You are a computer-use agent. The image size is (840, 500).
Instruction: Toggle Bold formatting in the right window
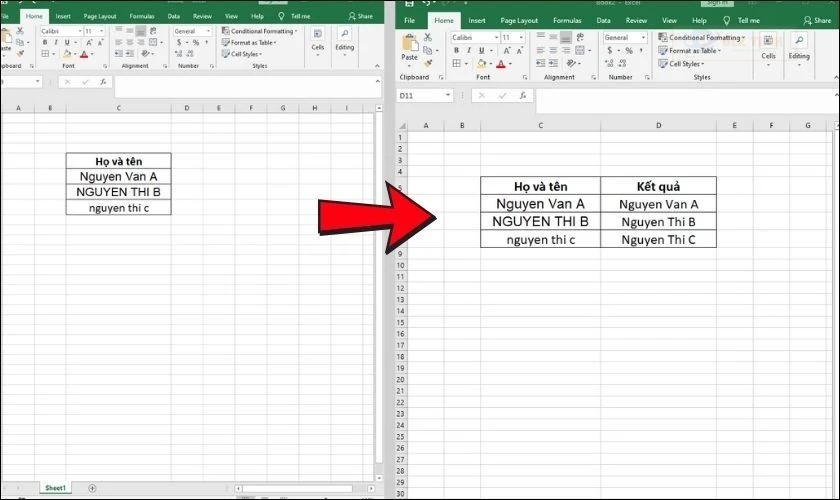[455, 51]
